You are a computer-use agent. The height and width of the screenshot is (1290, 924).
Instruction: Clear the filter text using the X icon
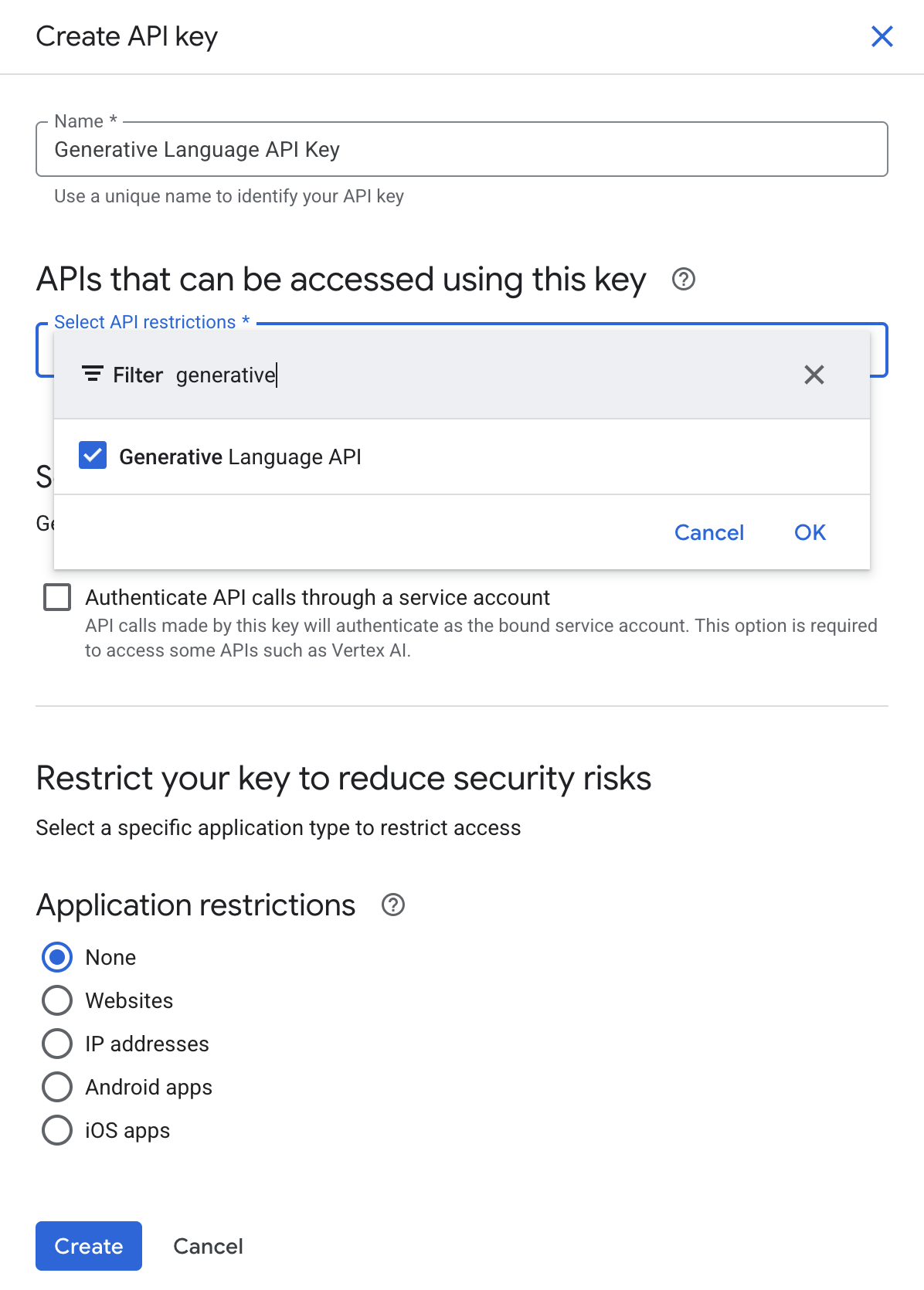(x=814, y=375)
